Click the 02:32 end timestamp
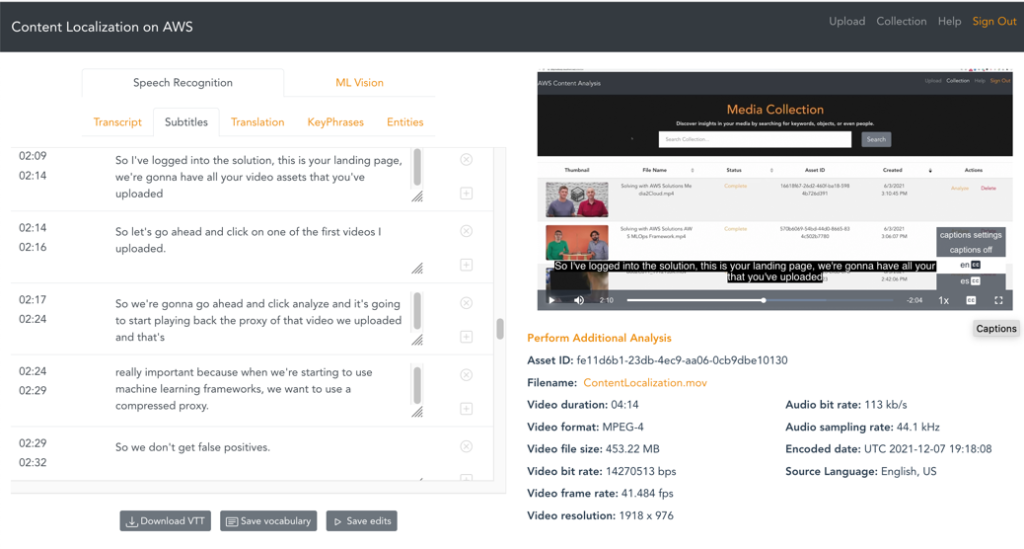Image resolution: width=1024 pixels, height=549 pixels. [x=33, y=463]
